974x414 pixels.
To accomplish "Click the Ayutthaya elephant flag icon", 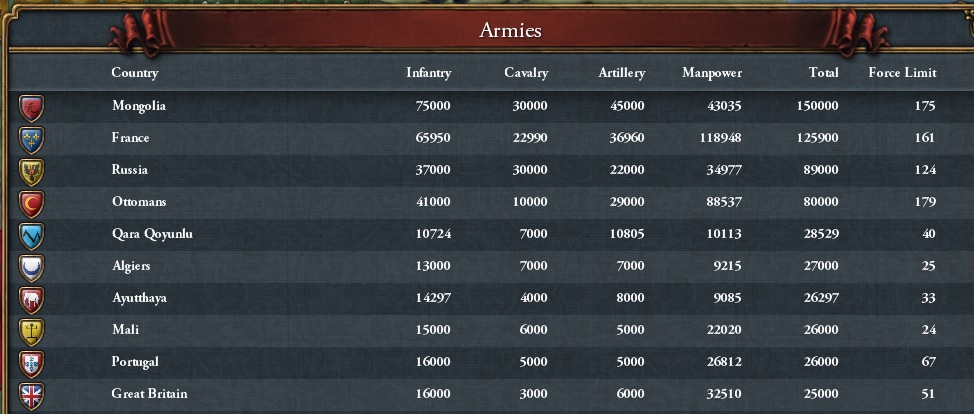I will pos(31,299).
